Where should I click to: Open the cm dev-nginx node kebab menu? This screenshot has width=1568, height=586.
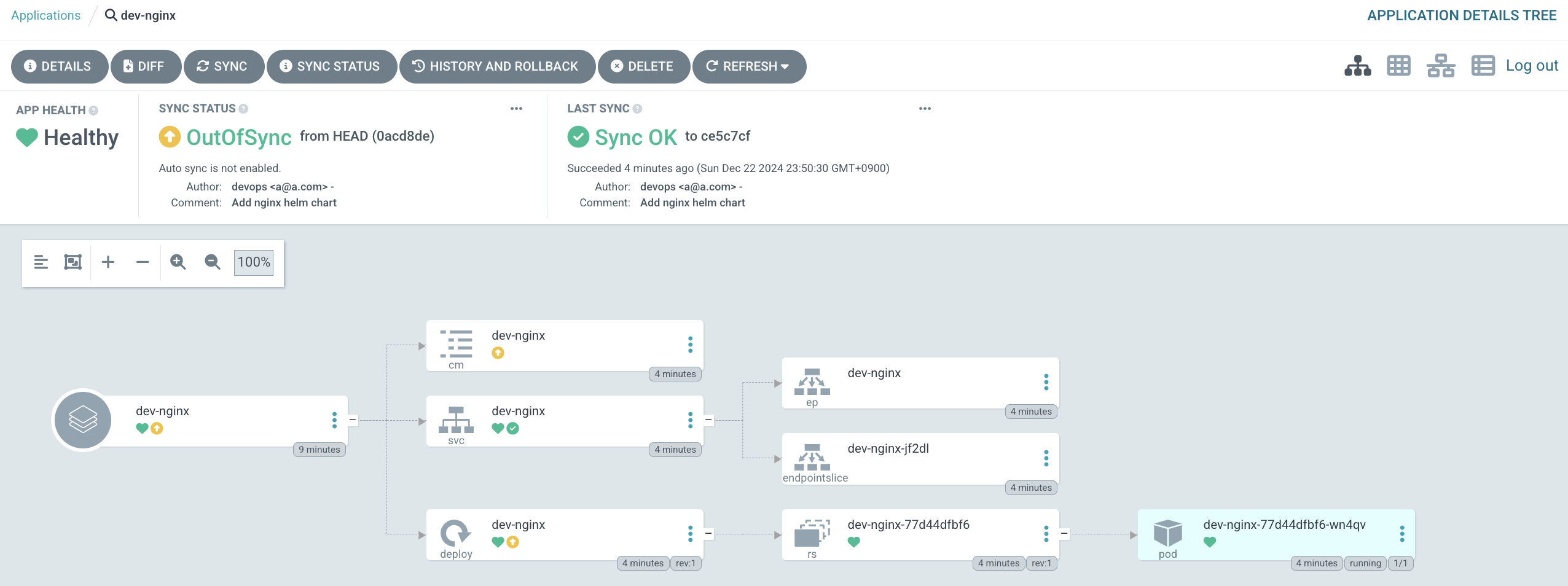coord(691,345)
